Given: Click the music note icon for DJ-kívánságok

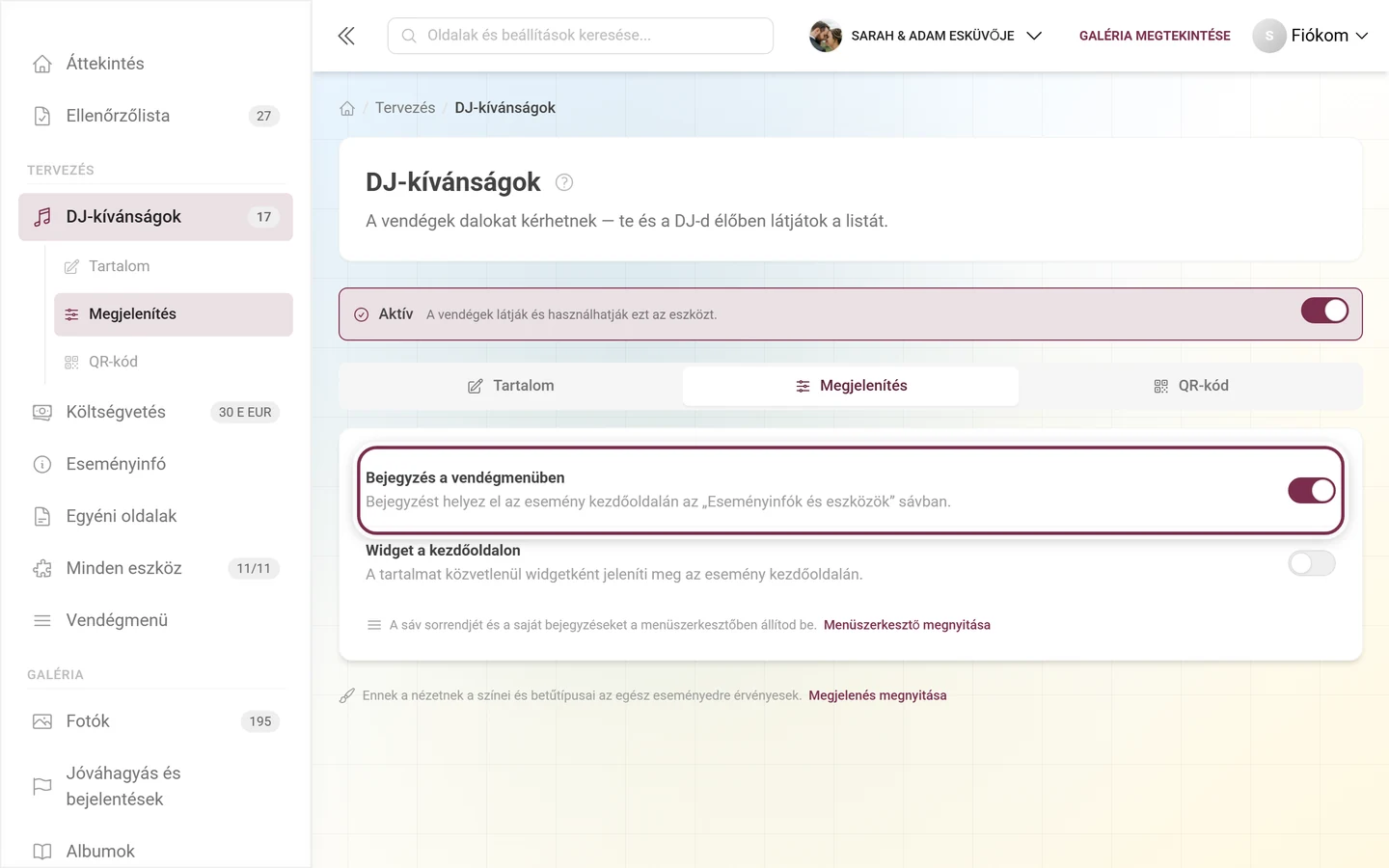Looking at the screenshot, I should click(x=42, y=217).
